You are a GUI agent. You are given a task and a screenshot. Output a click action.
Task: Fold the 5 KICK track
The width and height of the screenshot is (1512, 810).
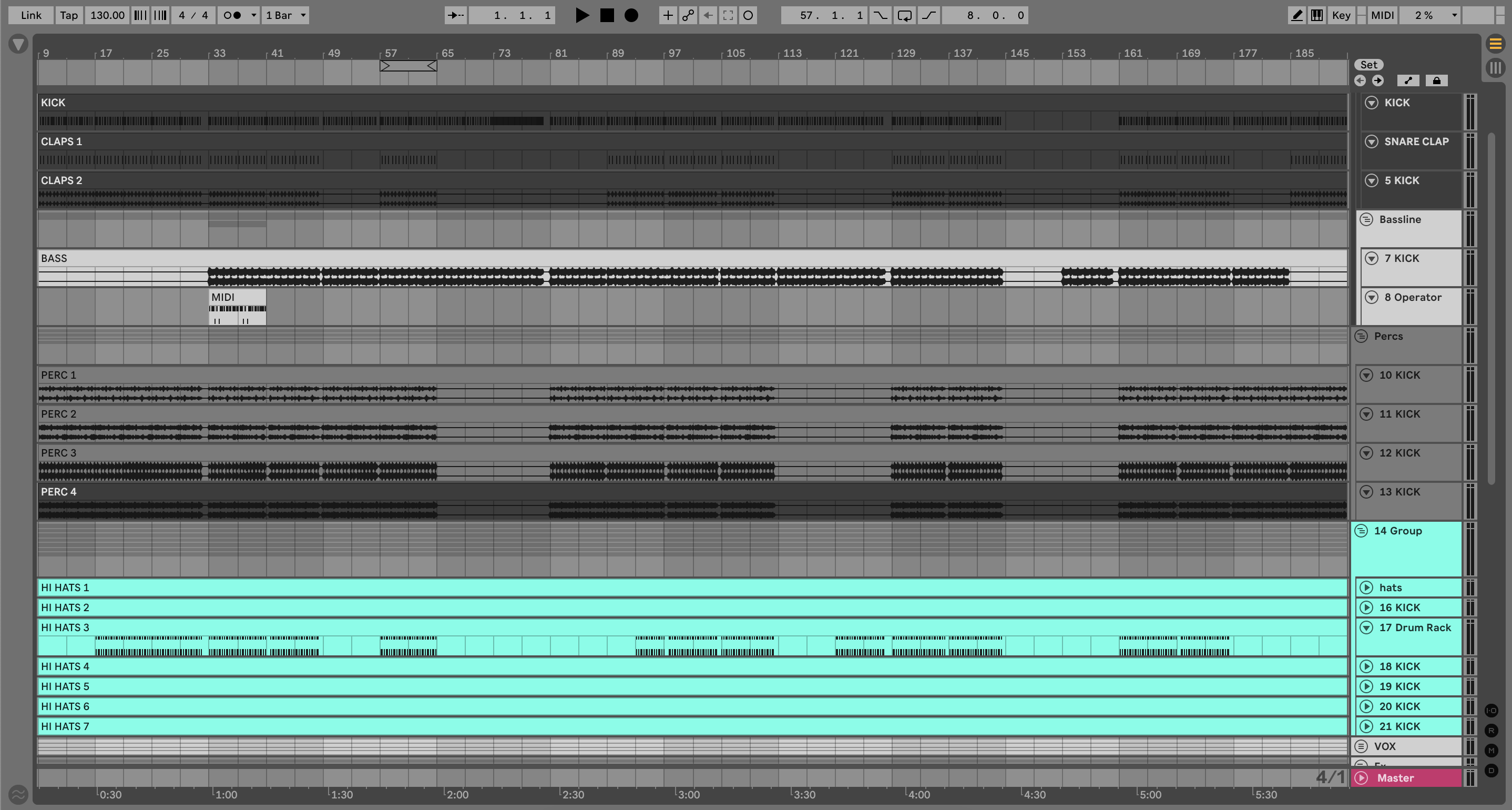point(1371,180)
